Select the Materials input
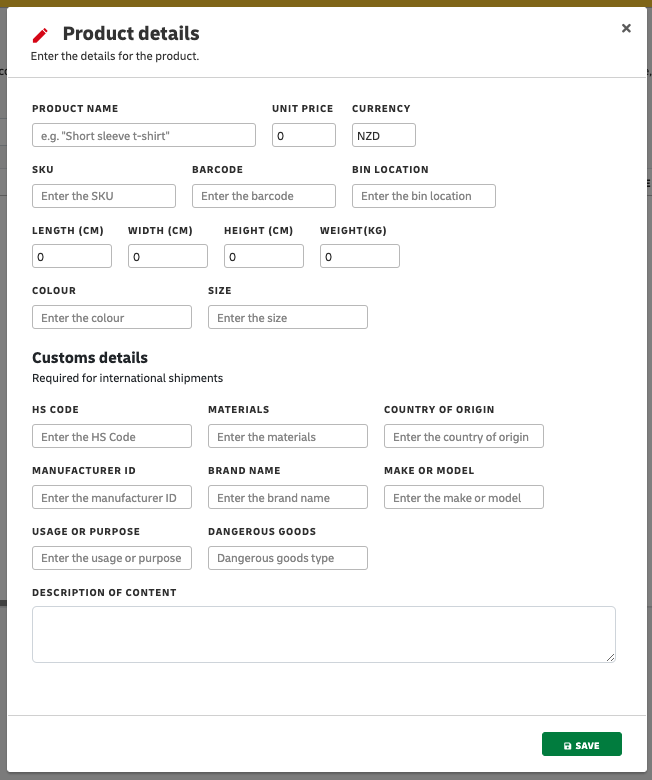652x780 pixels. coord(287,436)
